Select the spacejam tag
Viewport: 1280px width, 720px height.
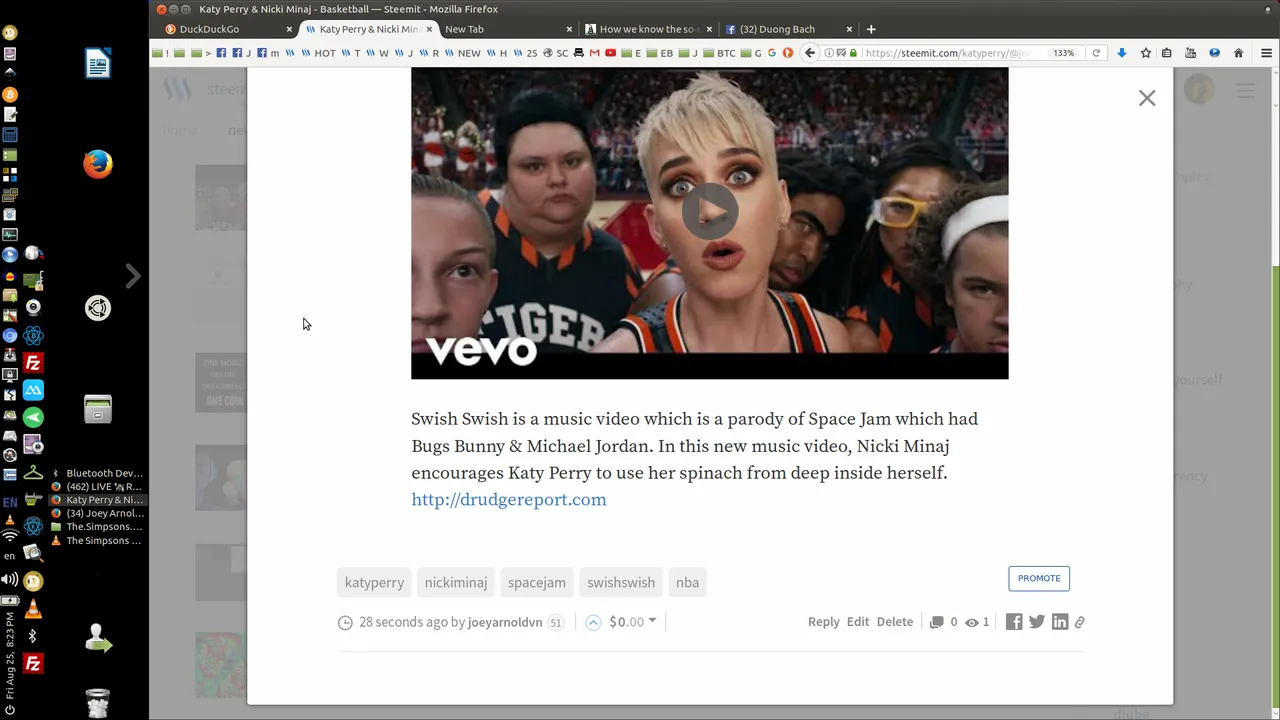tap(536, 582)
